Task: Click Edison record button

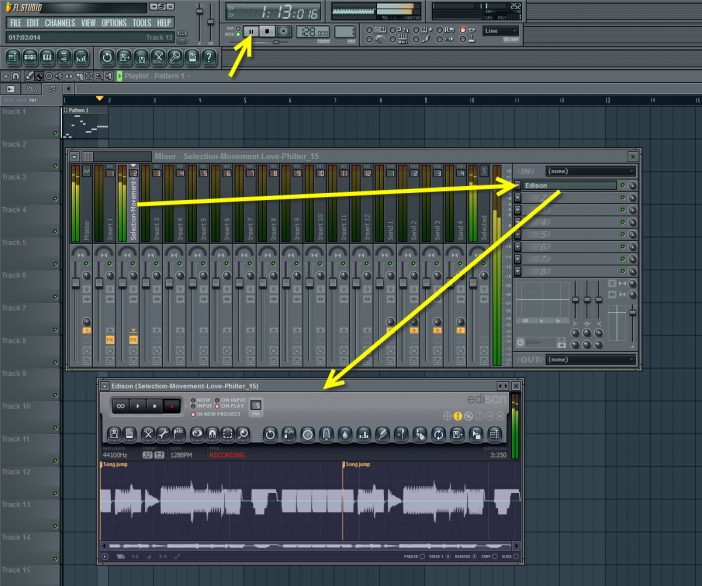Action: (171, 406)
